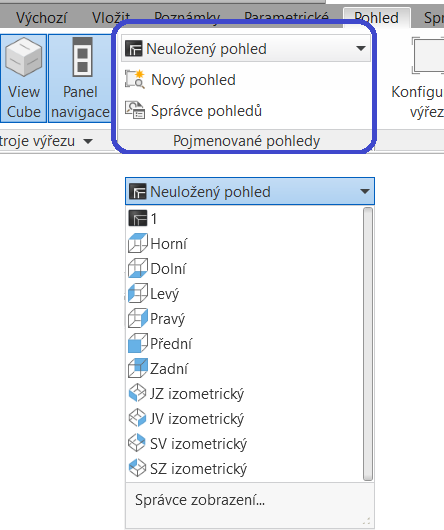Screen dimensions: 444x530
Task: Collapse the open Neuložený pohled list arrow
Action: 365,191
